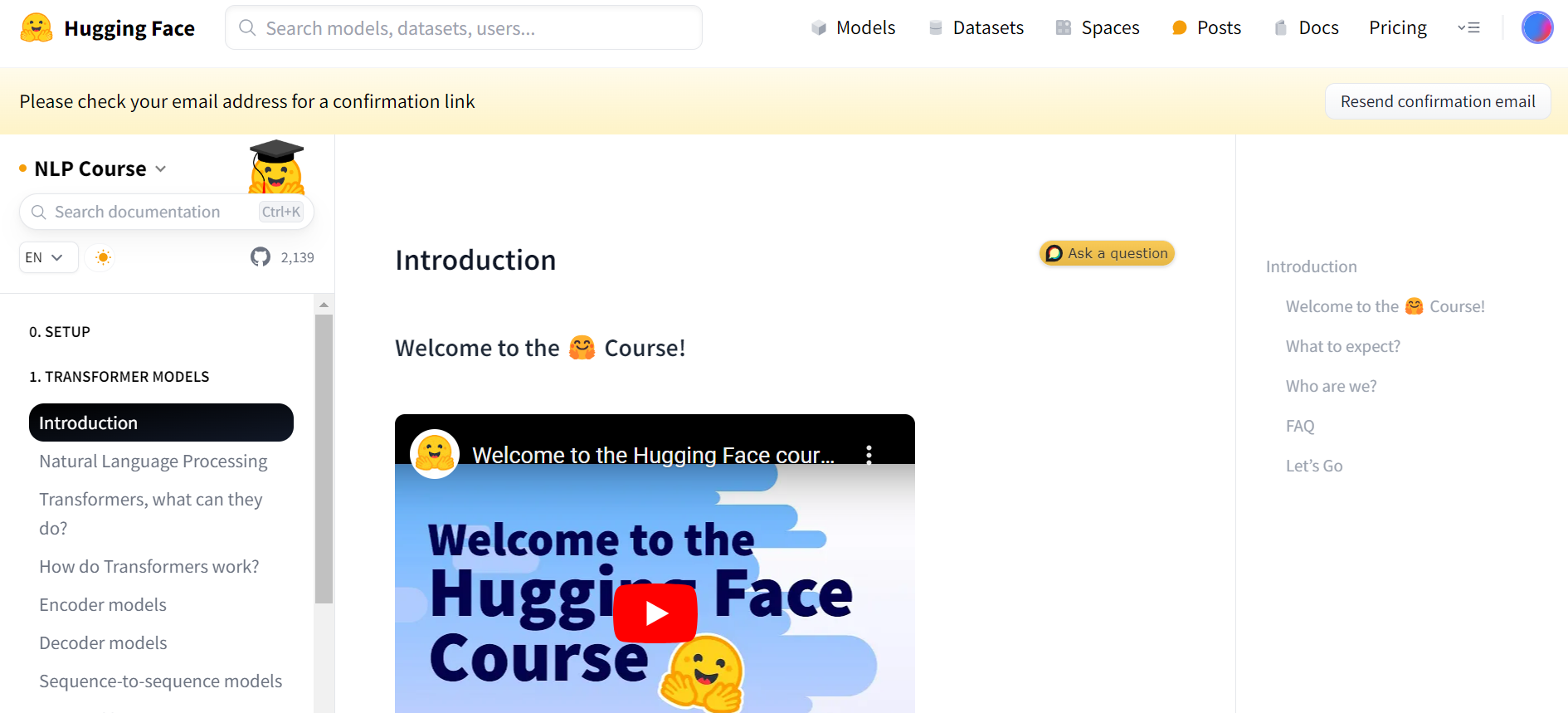Viewport: 1568px width, 713px height.
Task: Play the YouTube welcome video
Action: pos(655,613)
